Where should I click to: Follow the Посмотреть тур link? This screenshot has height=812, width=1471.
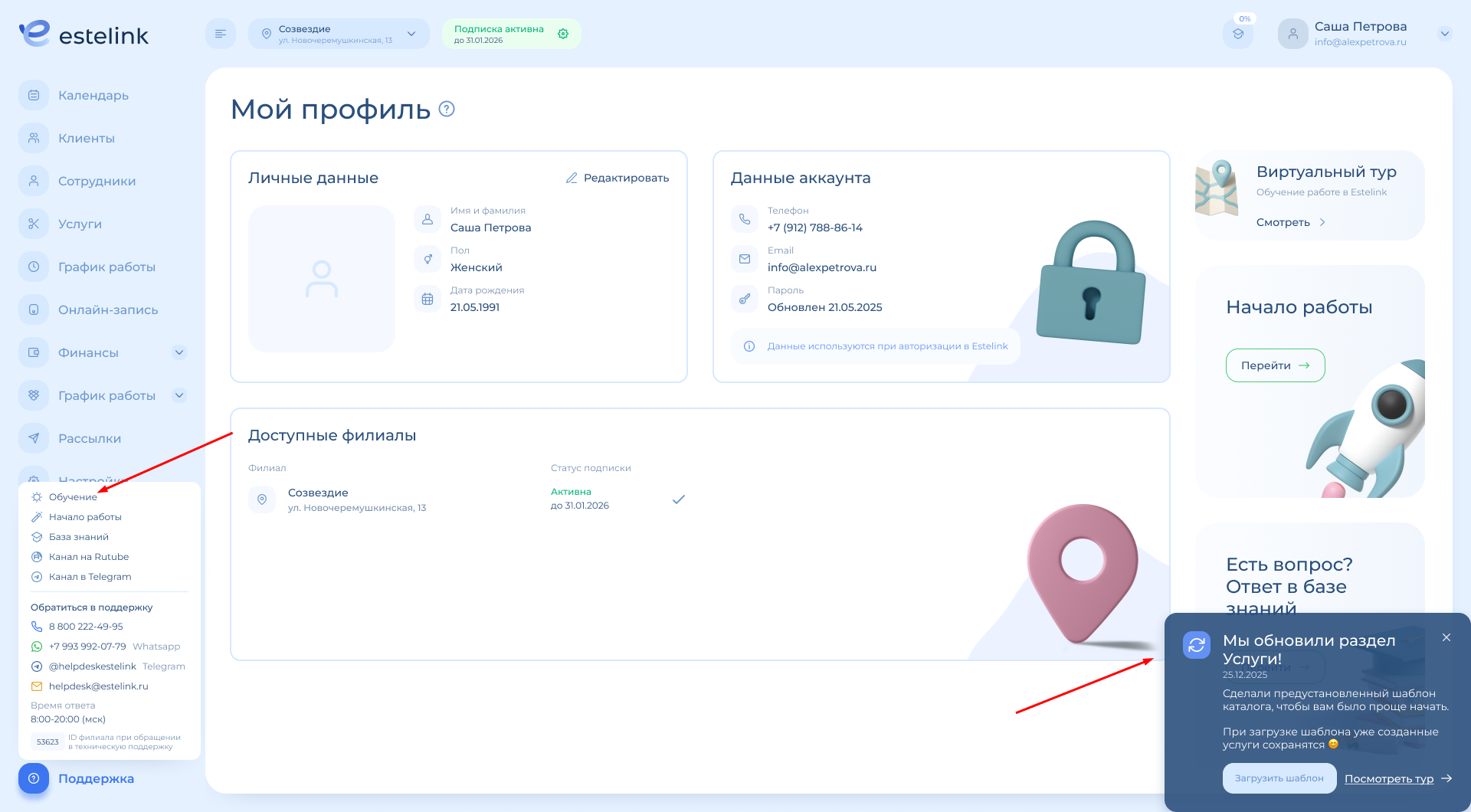tap(1388, 779)
